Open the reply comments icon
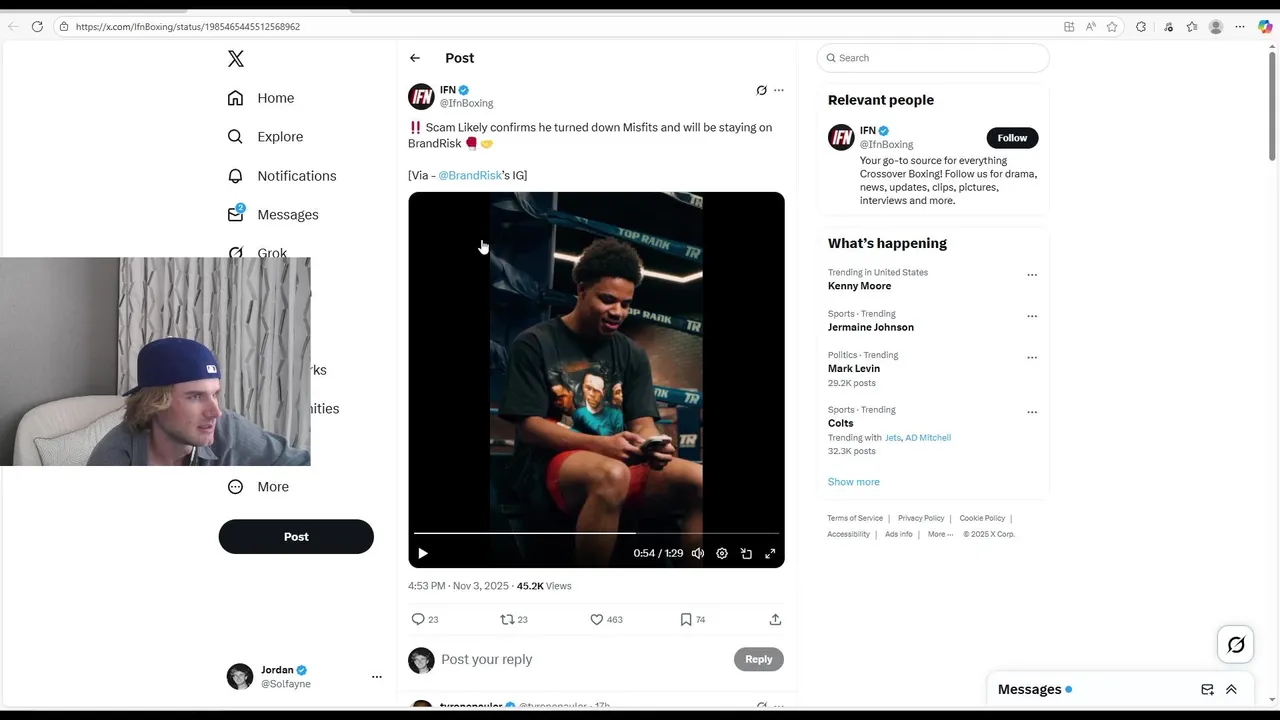Screen dimensions: 1280x720 click(x=418, y=619)
